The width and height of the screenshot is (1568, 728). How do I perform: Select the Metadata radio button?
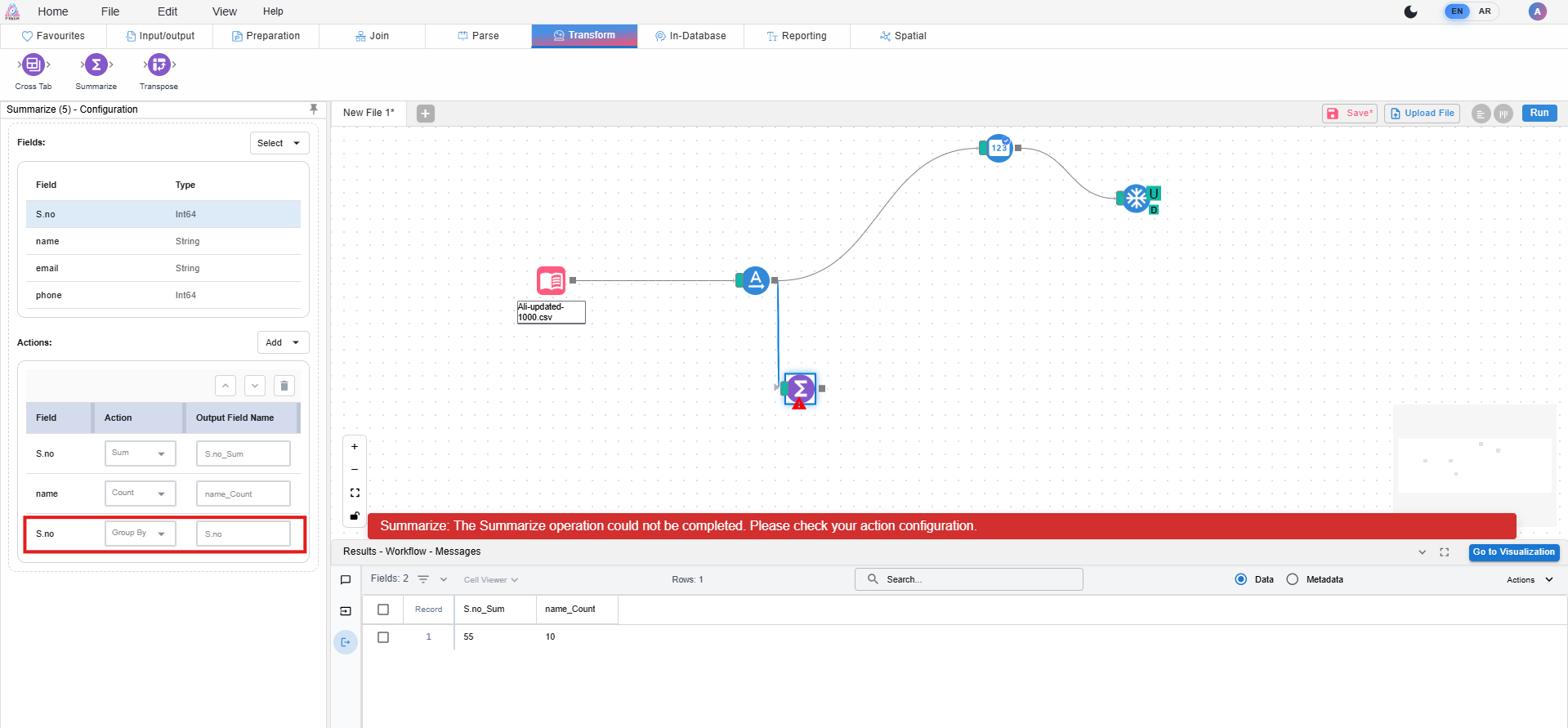(x=1293, y=579)
